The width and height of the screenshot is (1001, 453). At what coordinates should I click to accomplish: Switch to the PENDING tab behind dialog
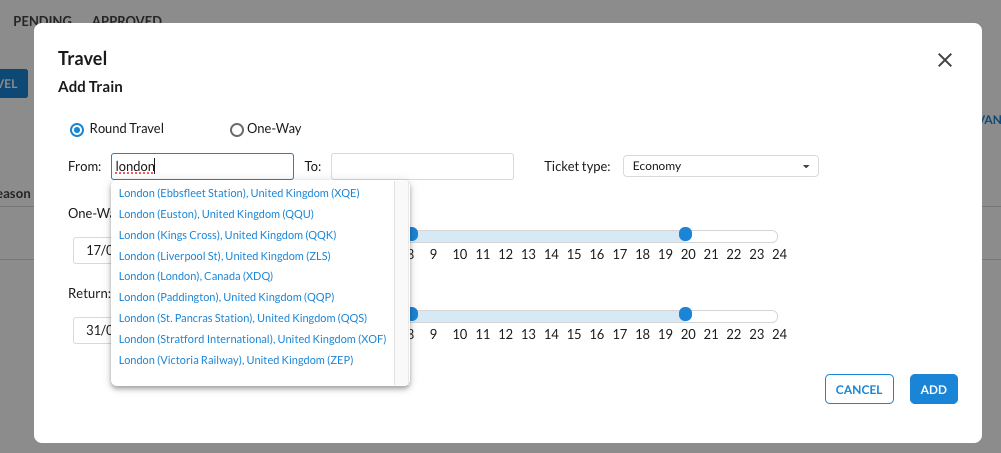coord(42,20)
